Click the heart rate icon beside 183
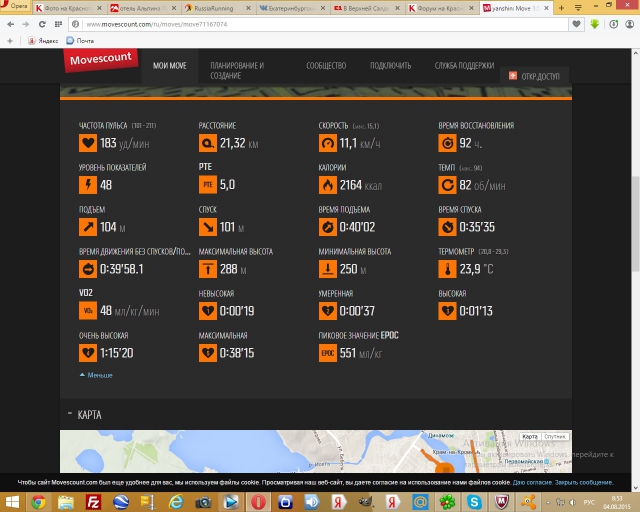Viewport: 640px width, 512px height. 88,143
